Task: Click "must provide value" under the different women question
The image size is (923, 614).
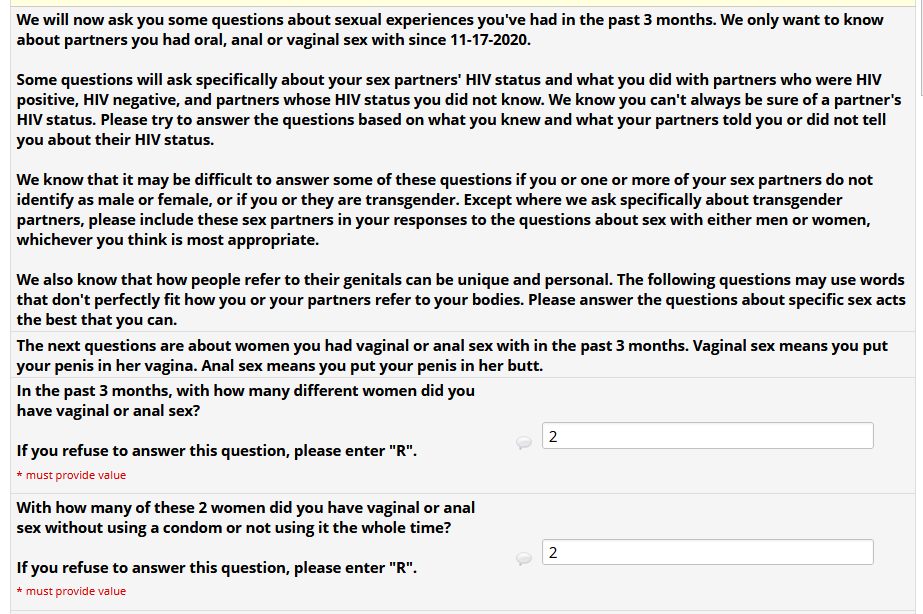Action: [71, 475]
